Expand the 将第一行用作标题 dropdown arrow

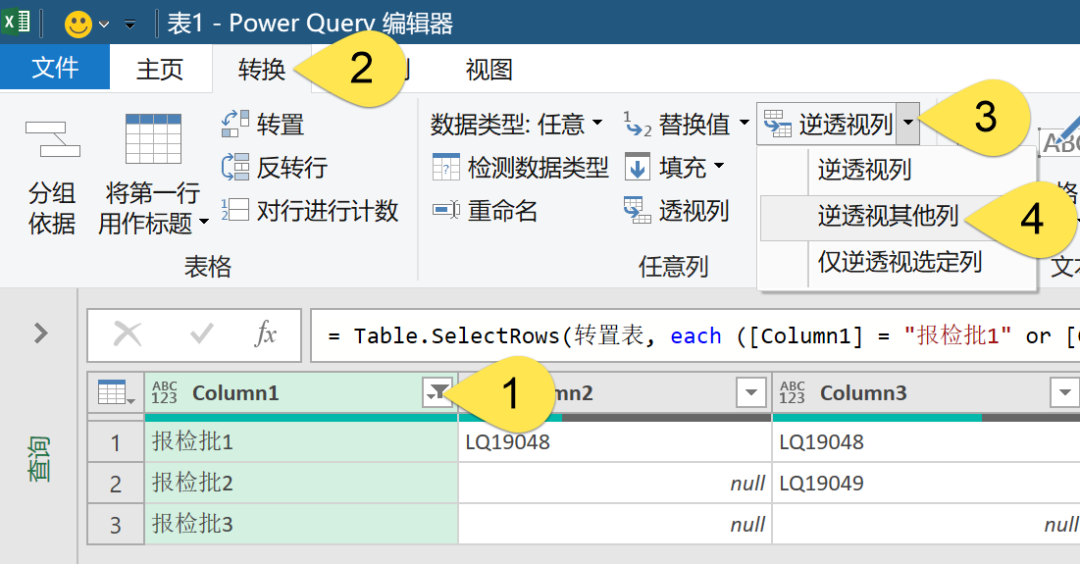pos(204,222)
